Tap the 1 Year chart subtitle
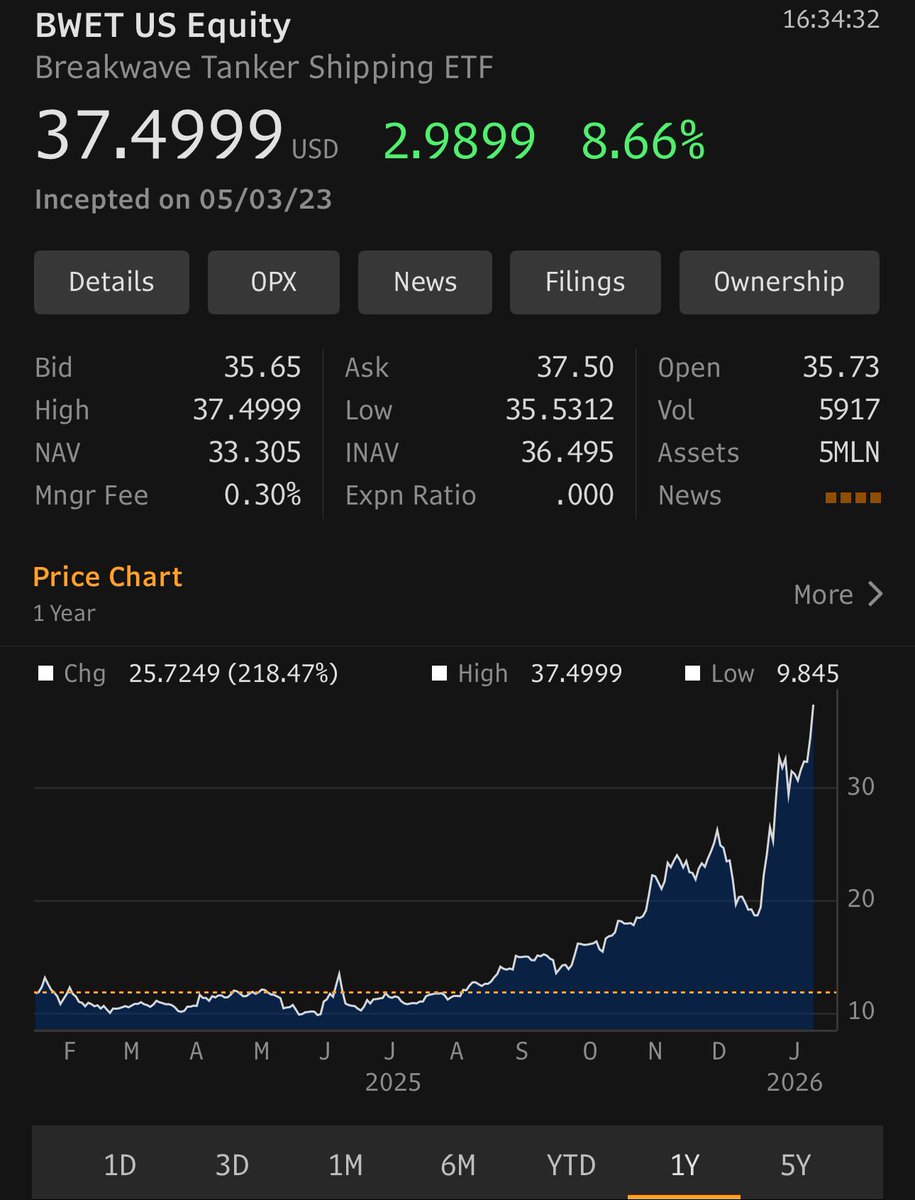This screenshot has width=915, height=1200. 64,614
